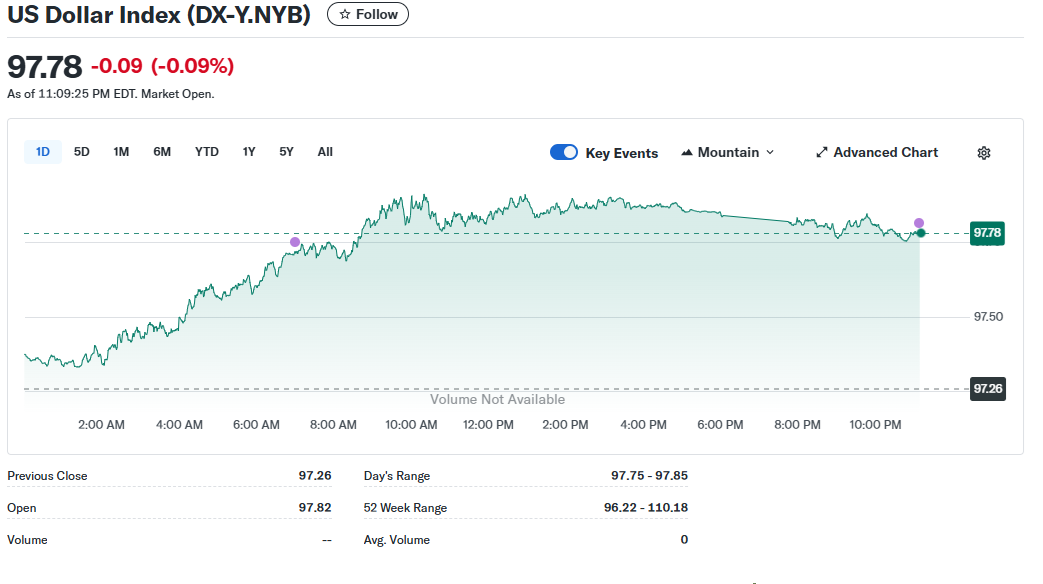This screenshot has height=584, width=1043.
Task: Click the Advanced Chart expand icon
Action: pyautogui.click(x=822, y=153)
